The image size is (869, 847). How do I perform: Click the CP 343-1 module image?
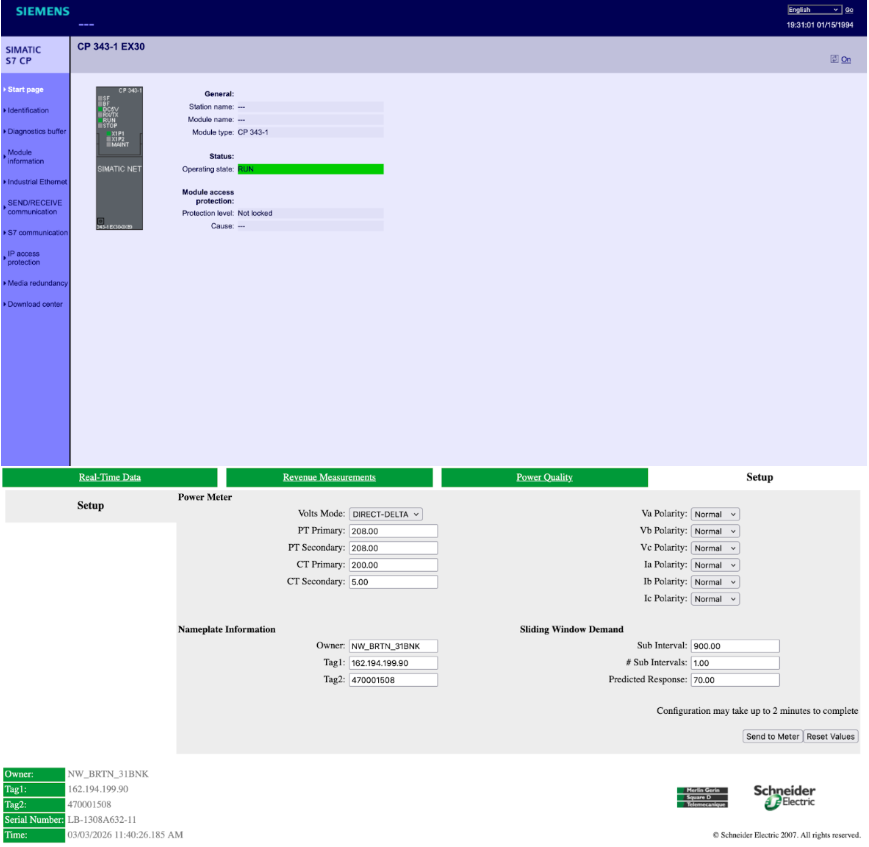coord(120,158)
